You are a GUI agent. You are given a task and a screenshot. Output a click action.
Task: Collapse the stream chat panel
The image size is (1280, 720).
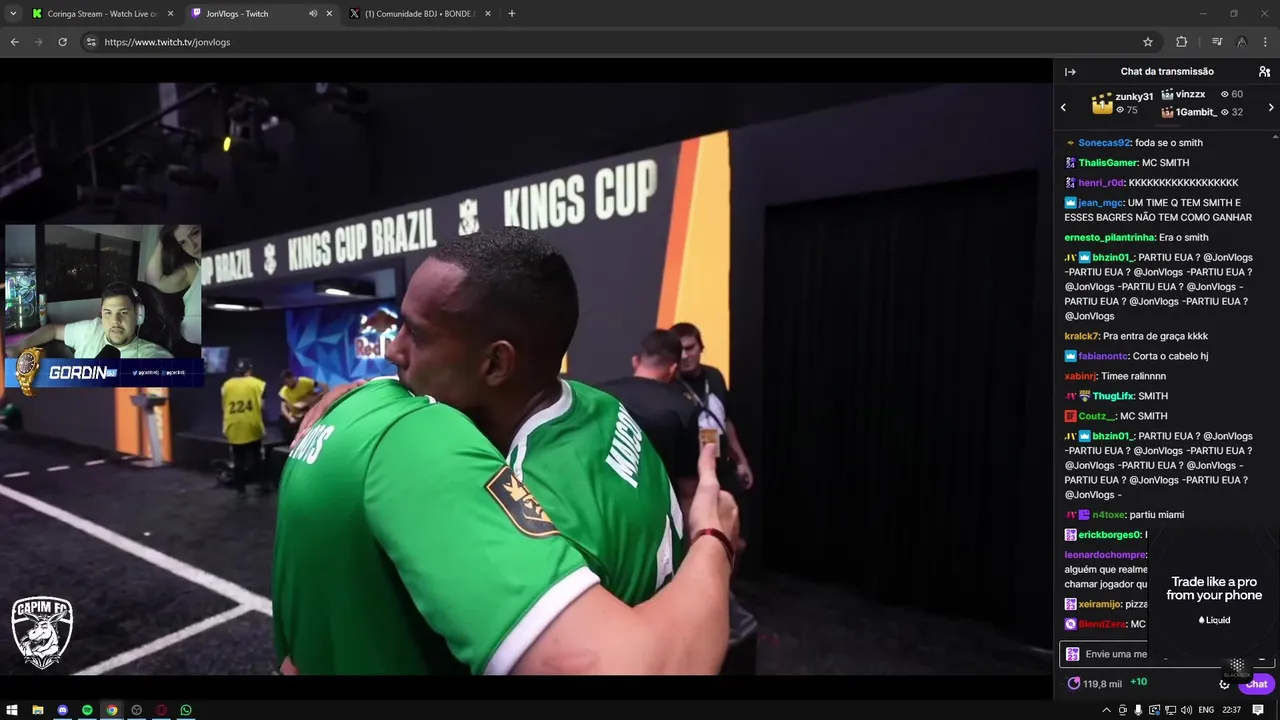point(1070,72)
